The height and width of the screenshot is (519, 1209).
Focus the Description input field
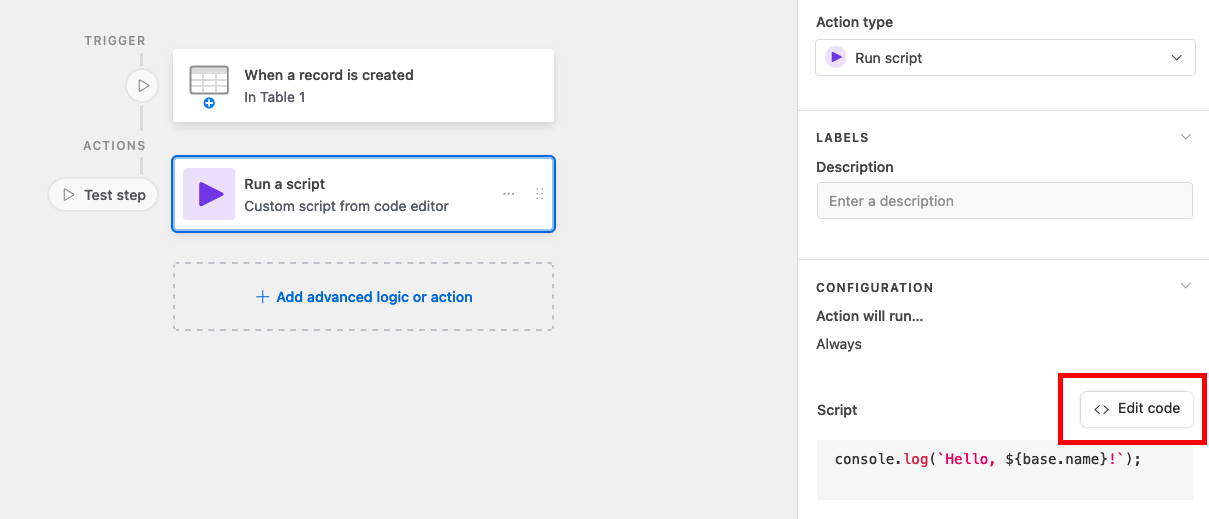pyautogui.click(x=1005, y=200)
